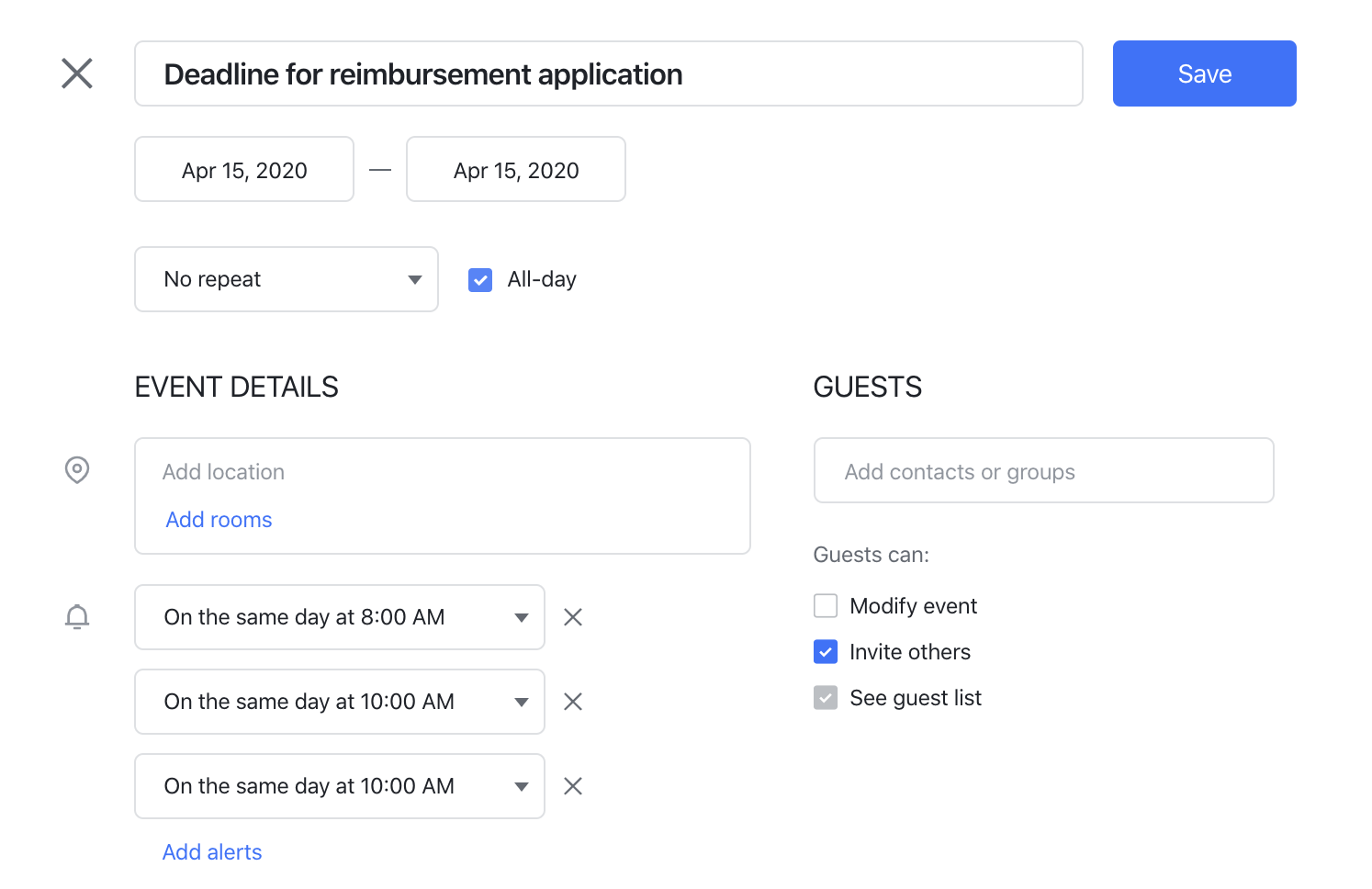Click the "Guests can:" label
Screen dimensions: 1372x889
click(872, 555)
